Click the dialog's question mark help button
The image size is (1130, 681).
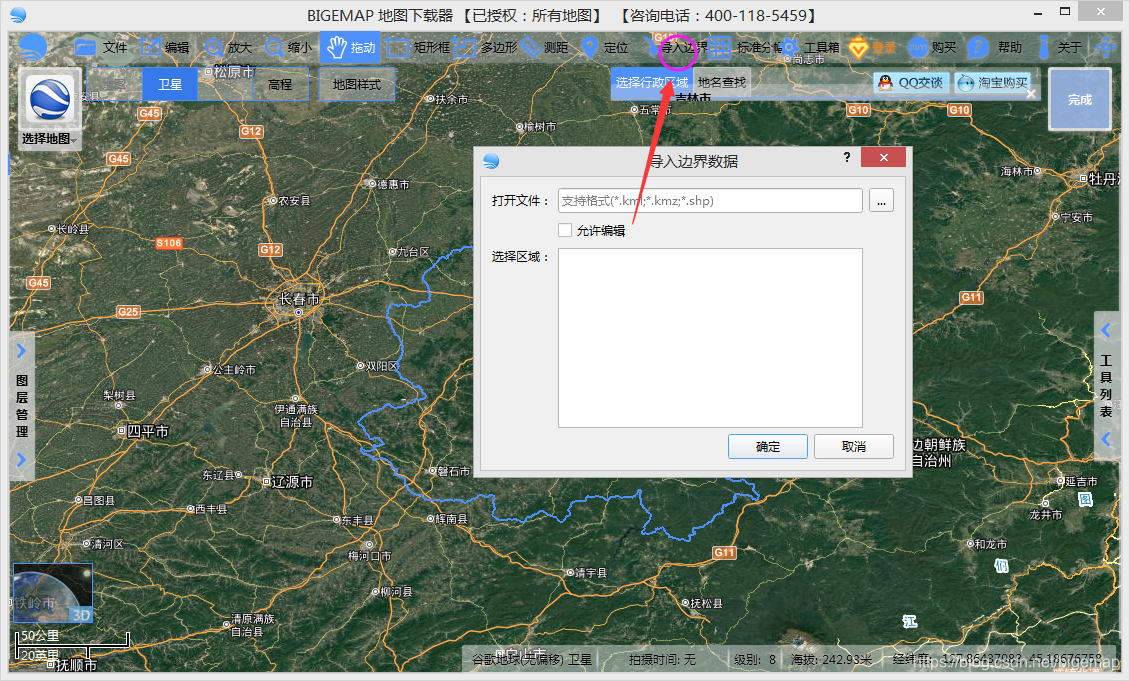(x=847, y=157)
